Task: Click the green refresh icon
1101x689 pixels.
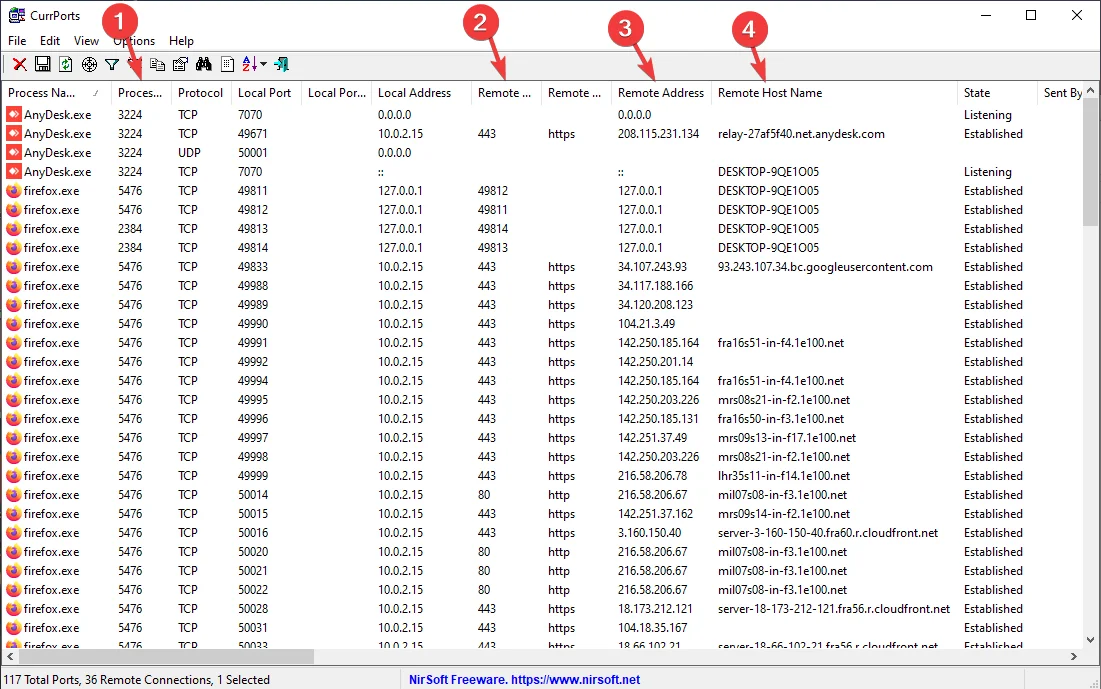Action: 65,65
